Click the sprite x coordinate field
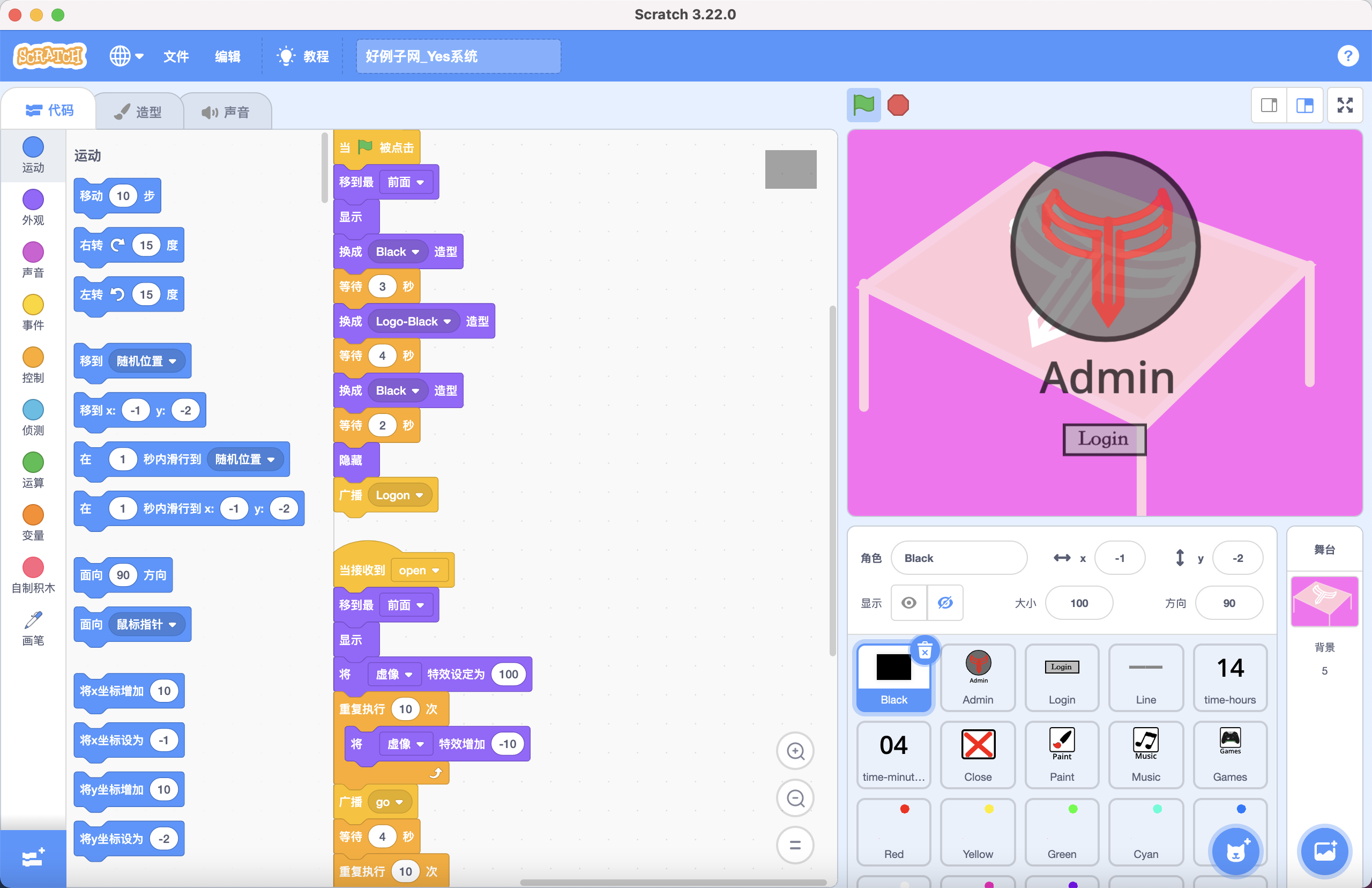The width and height of the screenshot is (1372, 888). 1120,558
